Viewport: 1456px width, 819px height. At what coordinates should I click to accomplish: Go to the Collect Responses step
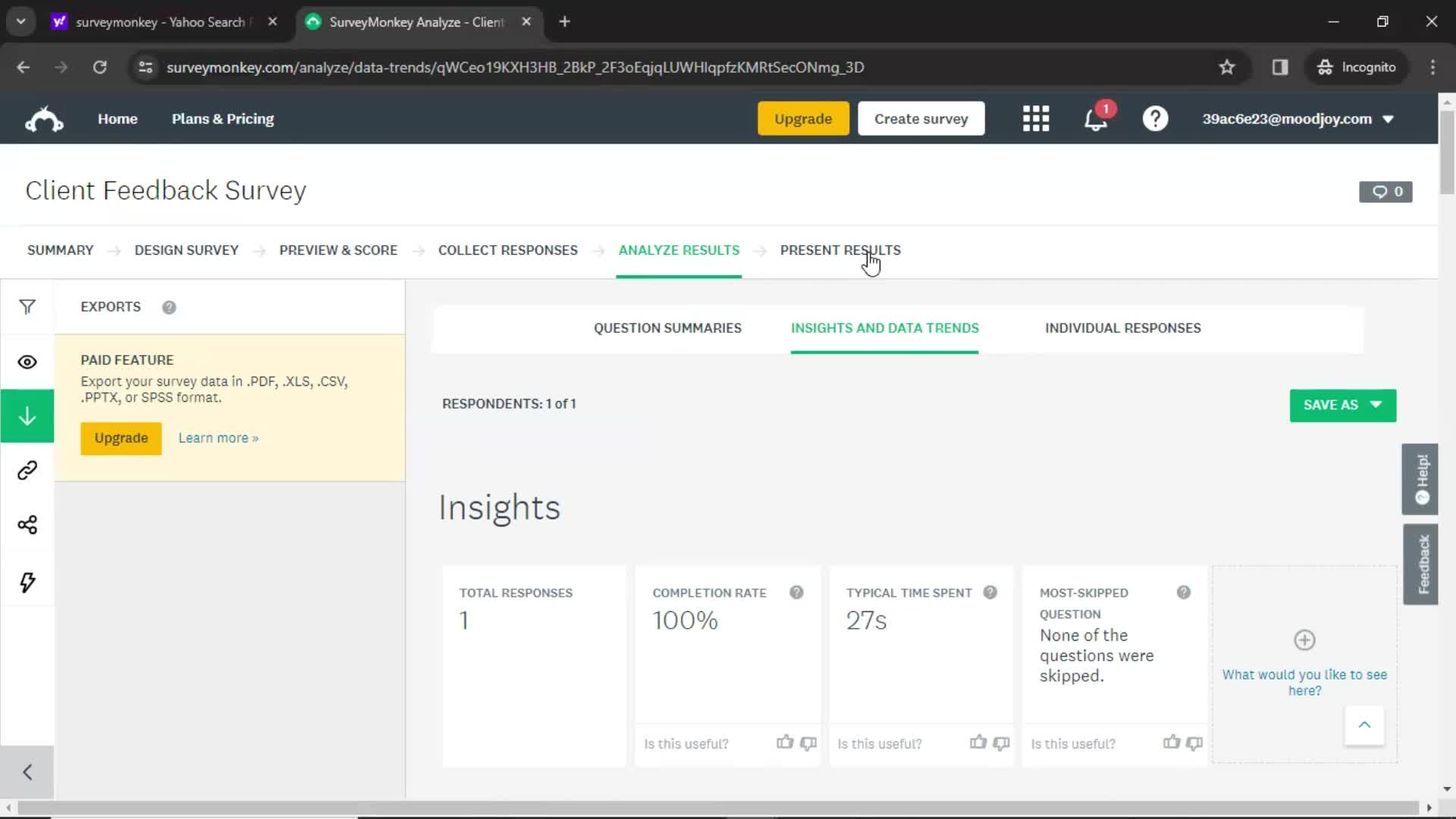click(508, 250)
